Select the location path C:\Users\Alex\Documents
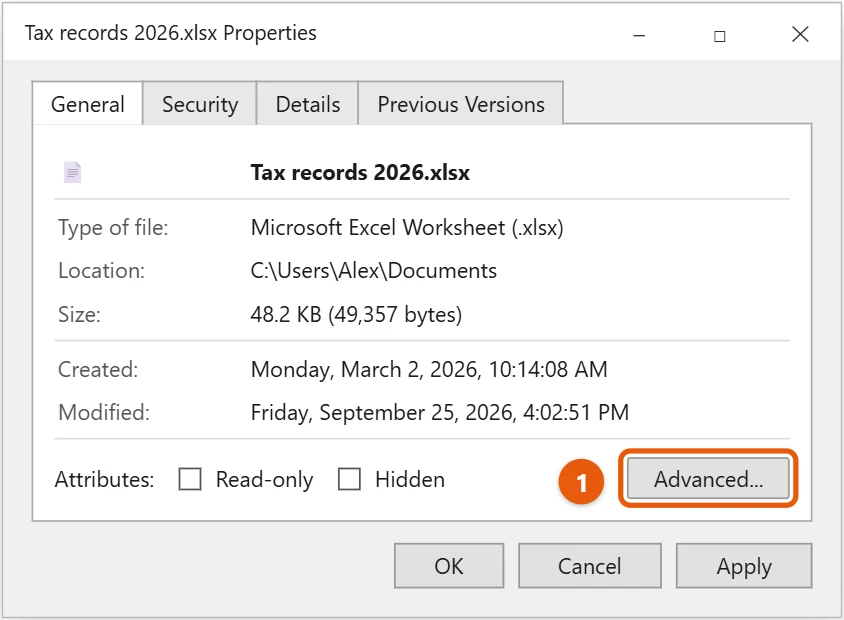This screenshot has height=620, width=844. [x=374, y=271]
